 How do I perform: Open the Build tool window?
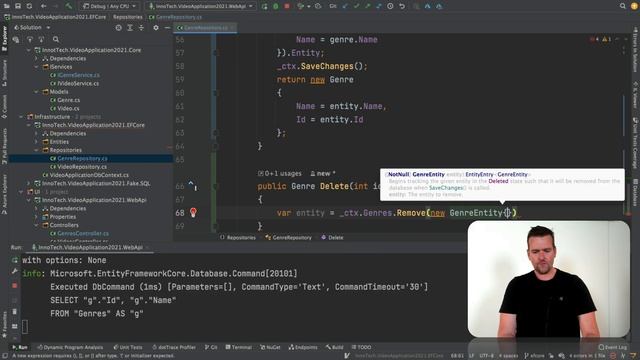point(334,347)
